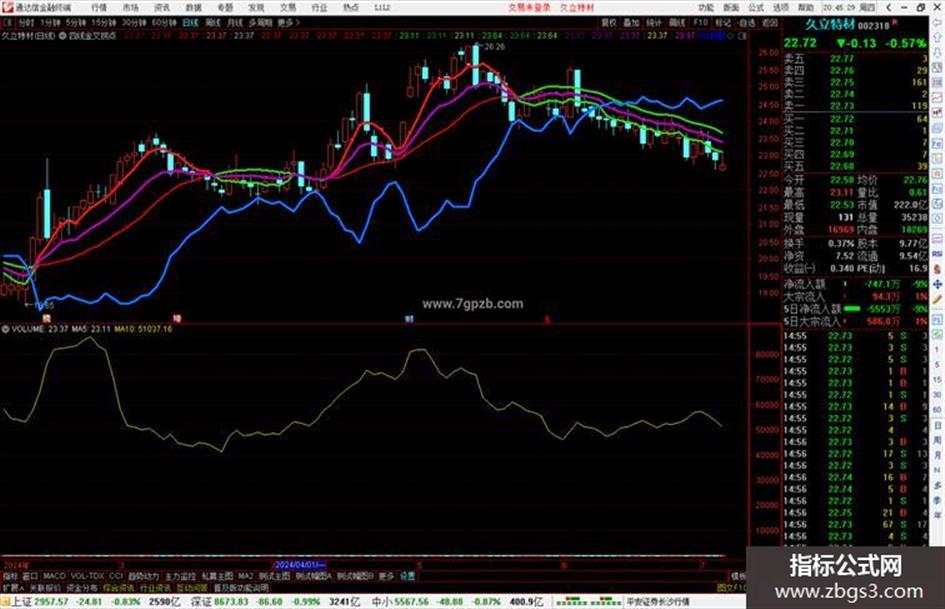Click the panel toggle icon at the chart's top right
The image size is (945, 609).
(742, 36)
